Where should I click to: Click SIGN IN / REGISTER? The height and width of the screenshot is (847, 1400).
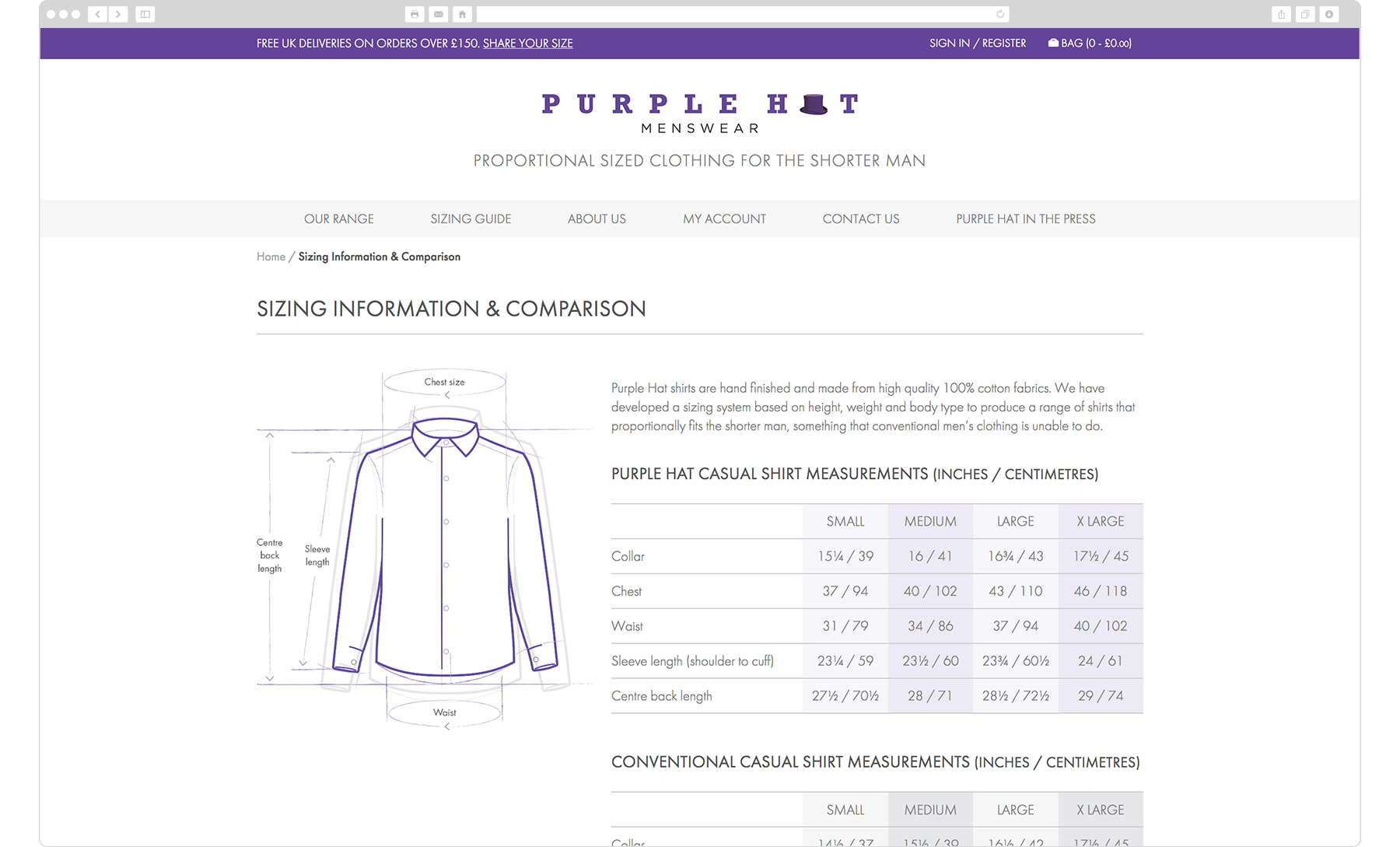(978, 44)
